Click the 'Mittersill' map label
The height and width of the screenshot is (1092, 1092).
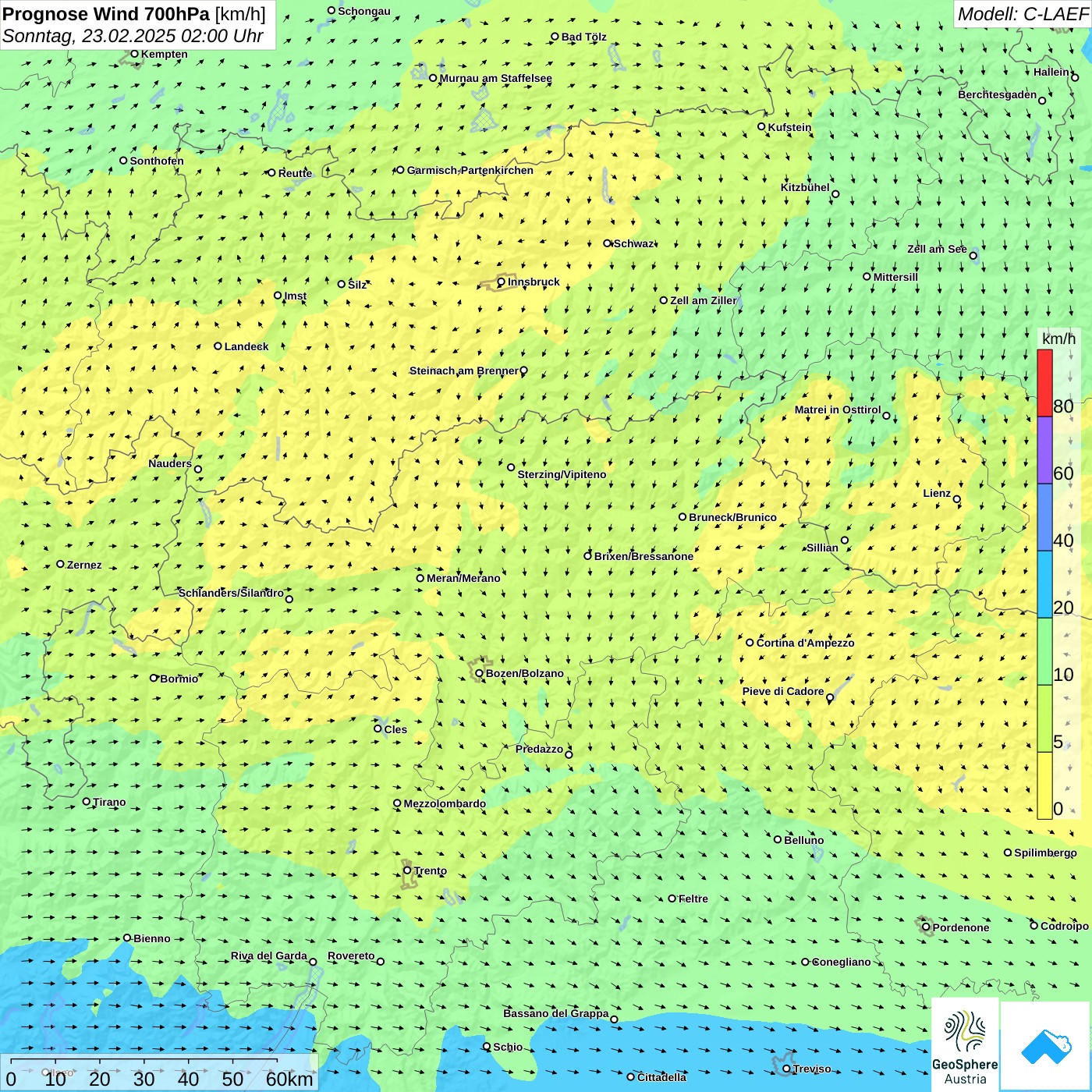[x=895, y=277]
